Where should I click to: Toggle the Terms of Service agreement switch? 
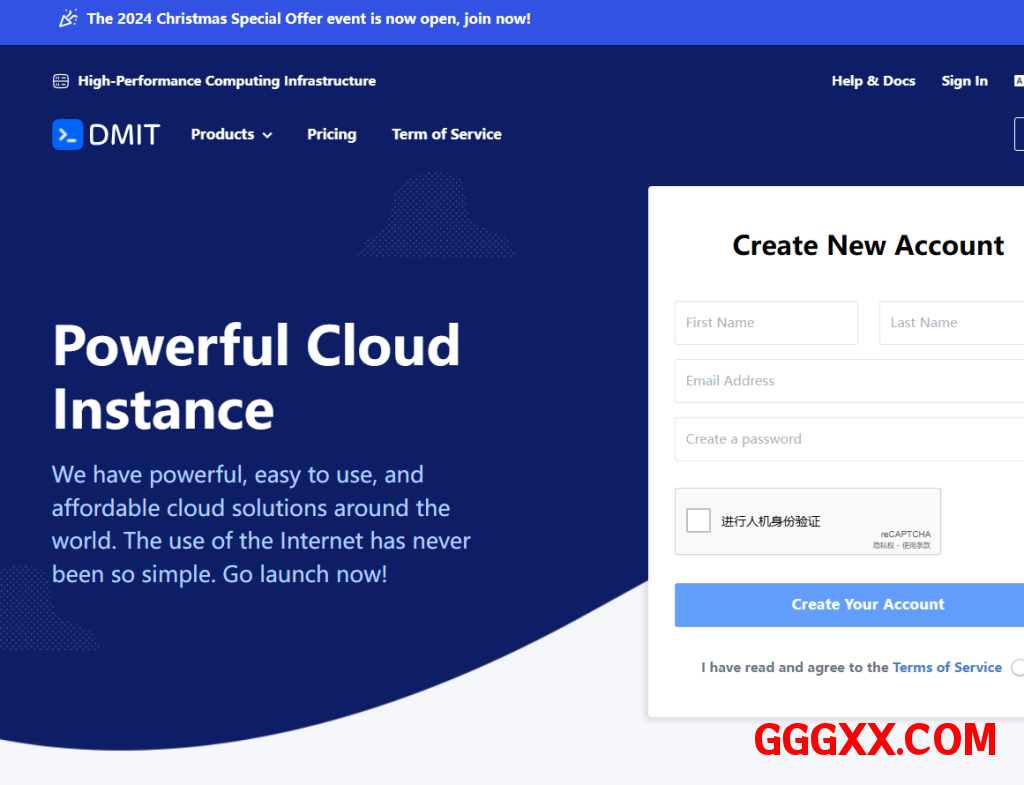[1017, 668]
